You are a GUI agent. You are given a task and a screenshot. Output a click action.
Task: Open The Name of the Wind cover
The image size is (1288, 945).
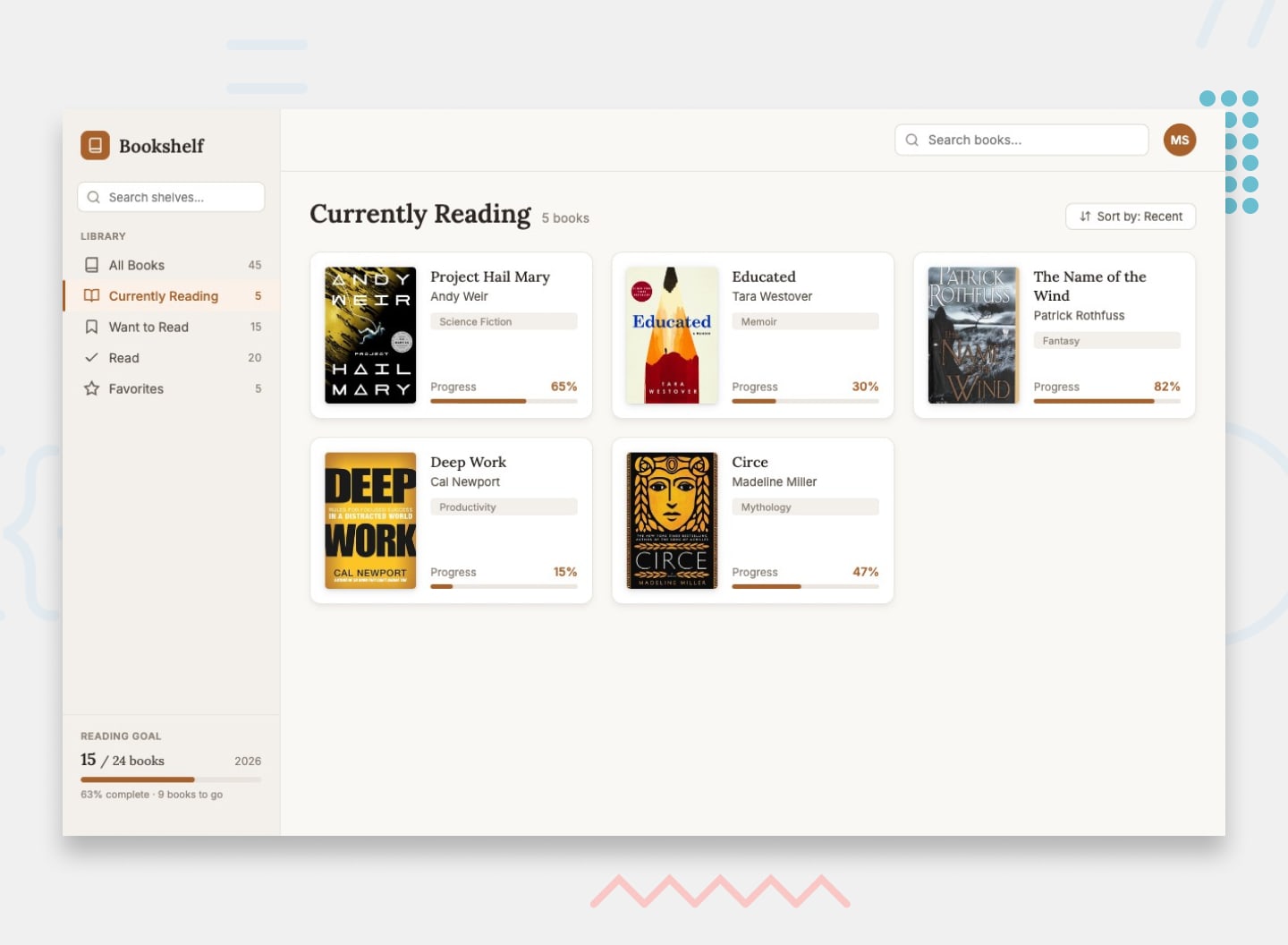click(973, 335)
